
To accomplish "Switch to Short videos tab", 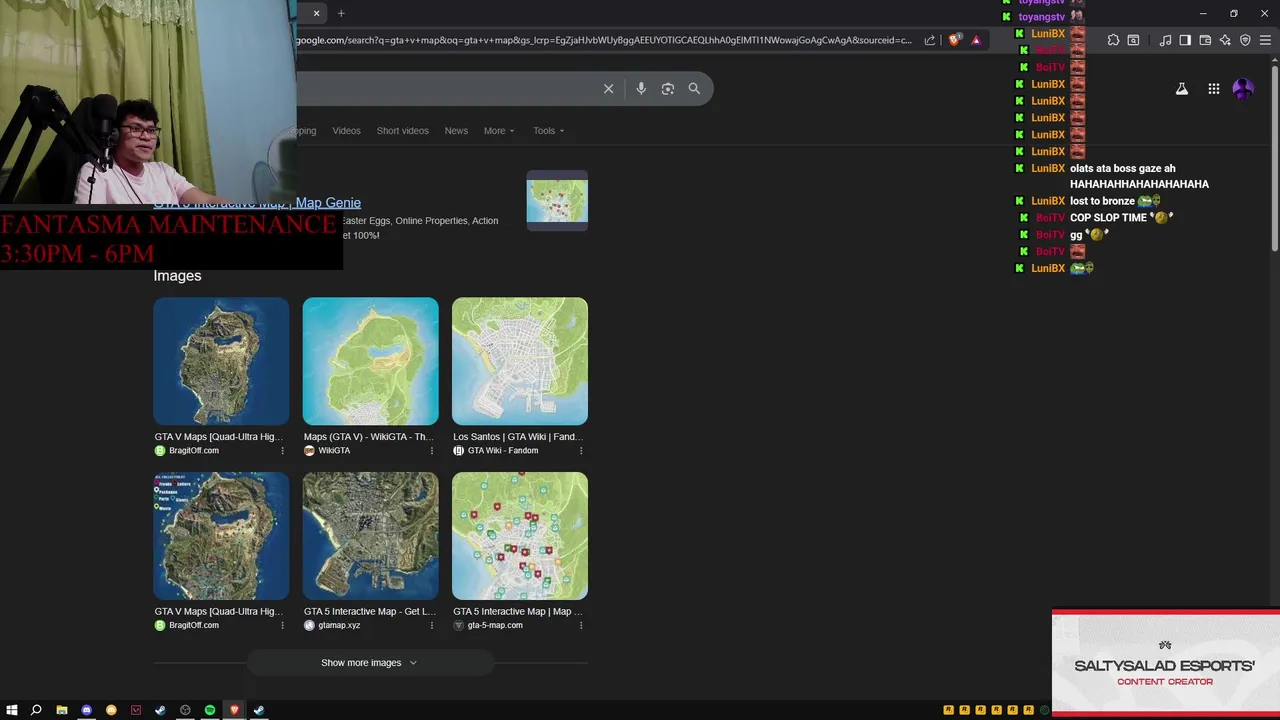I will (402, 131).
